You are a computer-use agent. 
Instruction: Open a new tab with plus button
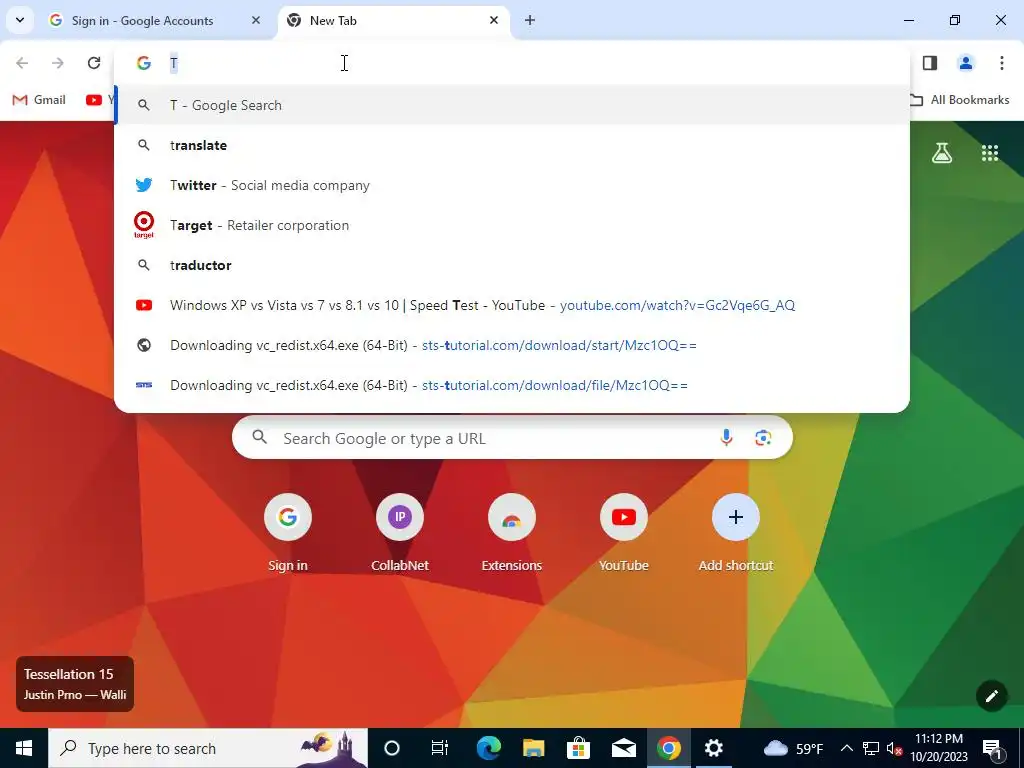click(x=530, y=20)
